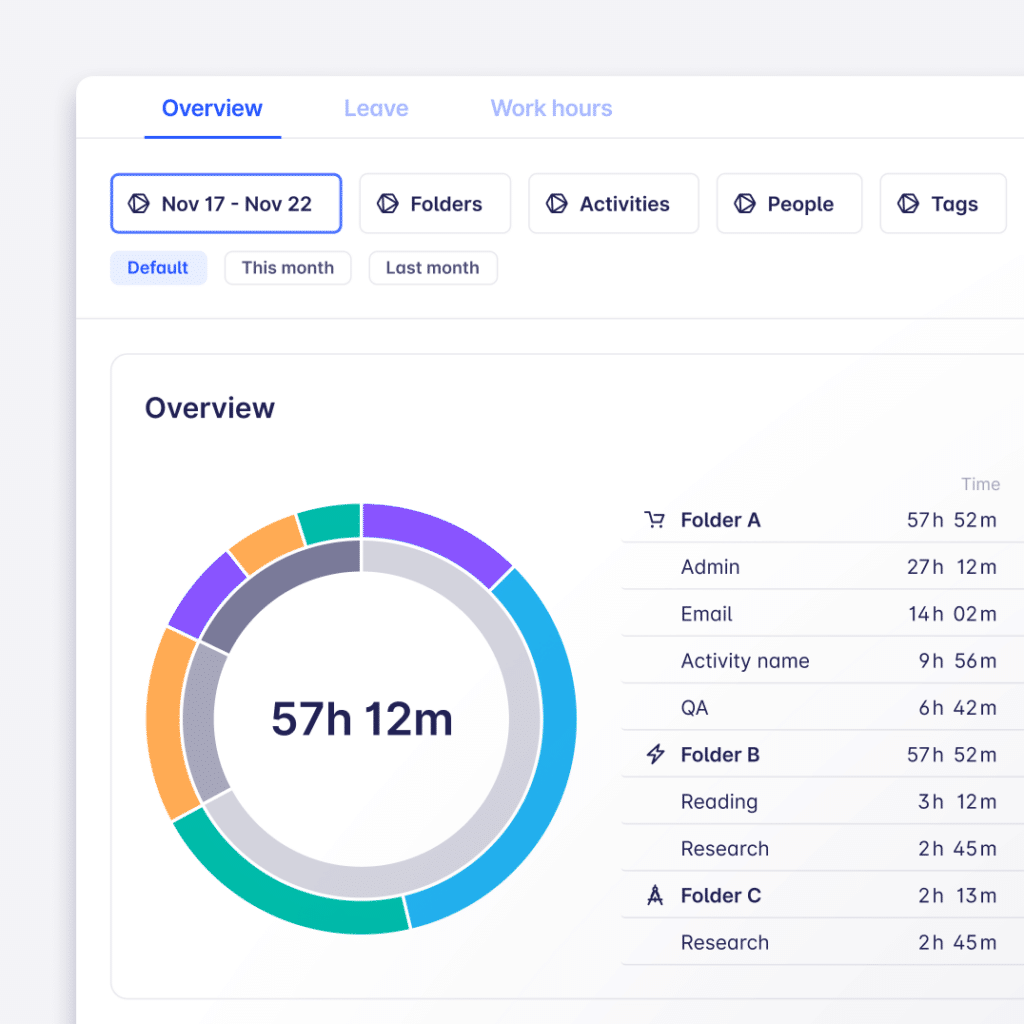
Task: Open the Nov 17 - Nov 22 date picker
Action: pos(226,204)
